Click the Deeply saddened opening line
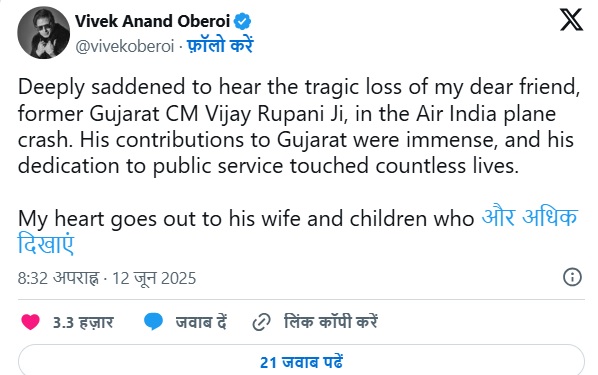This screenshot has height=375, width=598. 299,87
